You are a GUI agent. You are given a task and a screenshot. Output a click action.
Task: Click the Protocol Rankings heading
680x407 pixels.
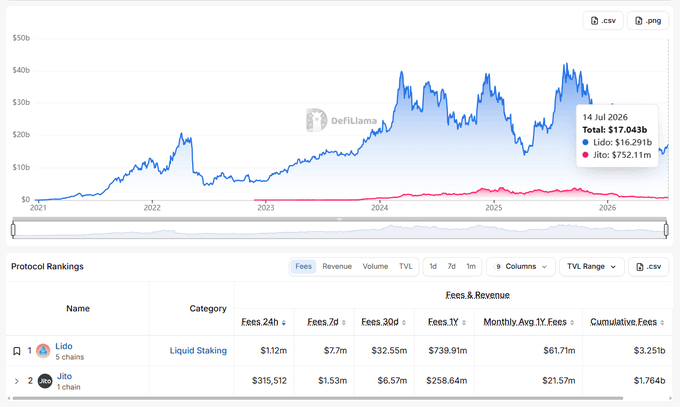point(47,266)
